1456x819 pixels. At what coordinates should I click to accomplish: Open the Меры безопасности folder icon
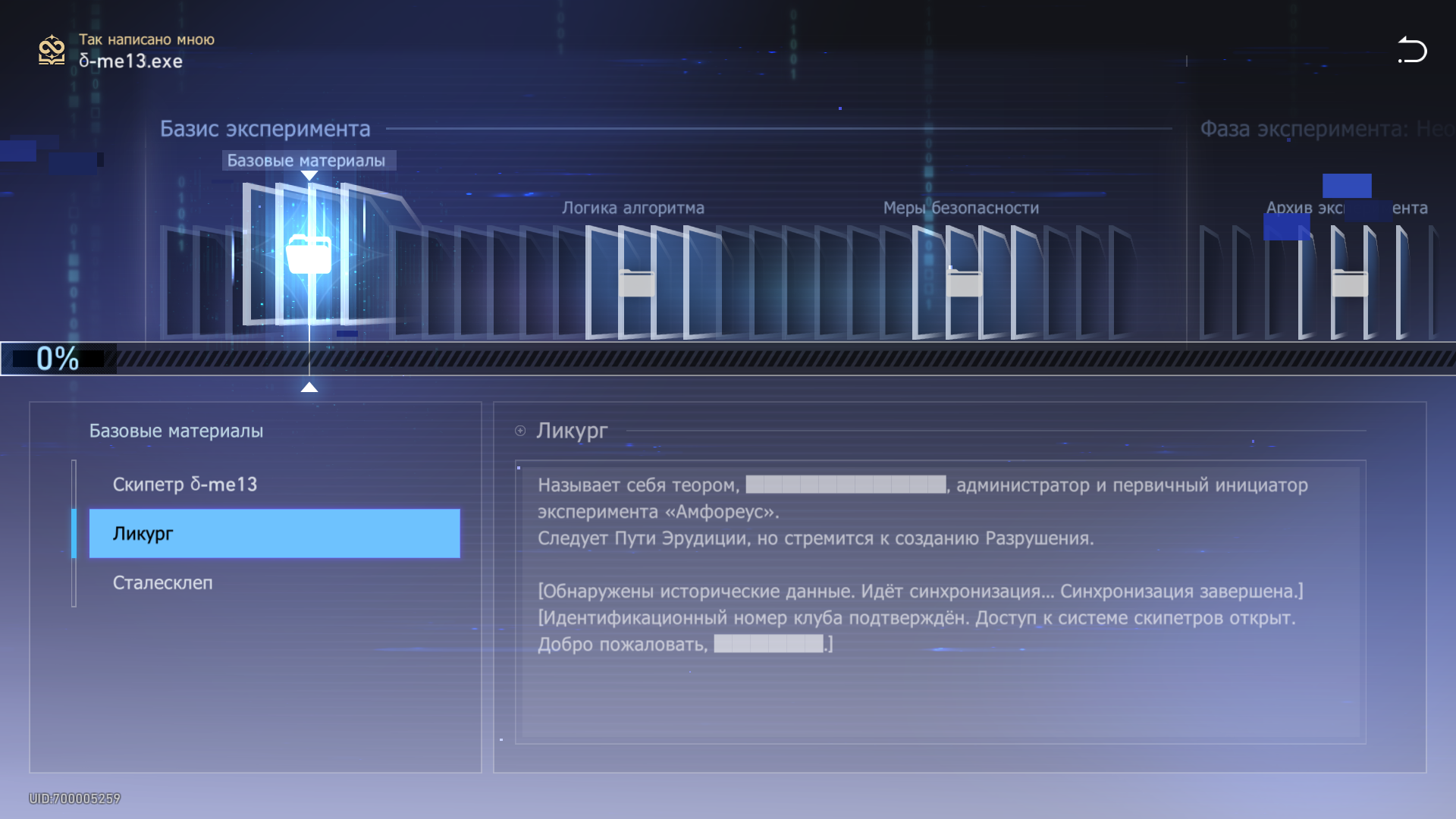tap(965, 283)
